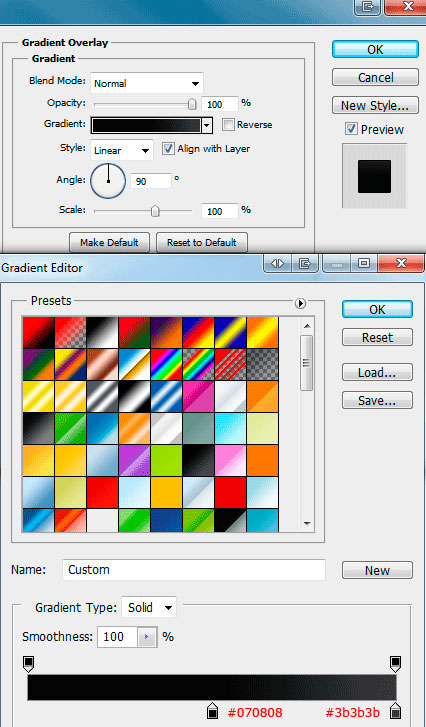Screen dimensions: 426x727
Task: Click the gradient preview bar in Gradient Overlay
Action: (146, 125)
